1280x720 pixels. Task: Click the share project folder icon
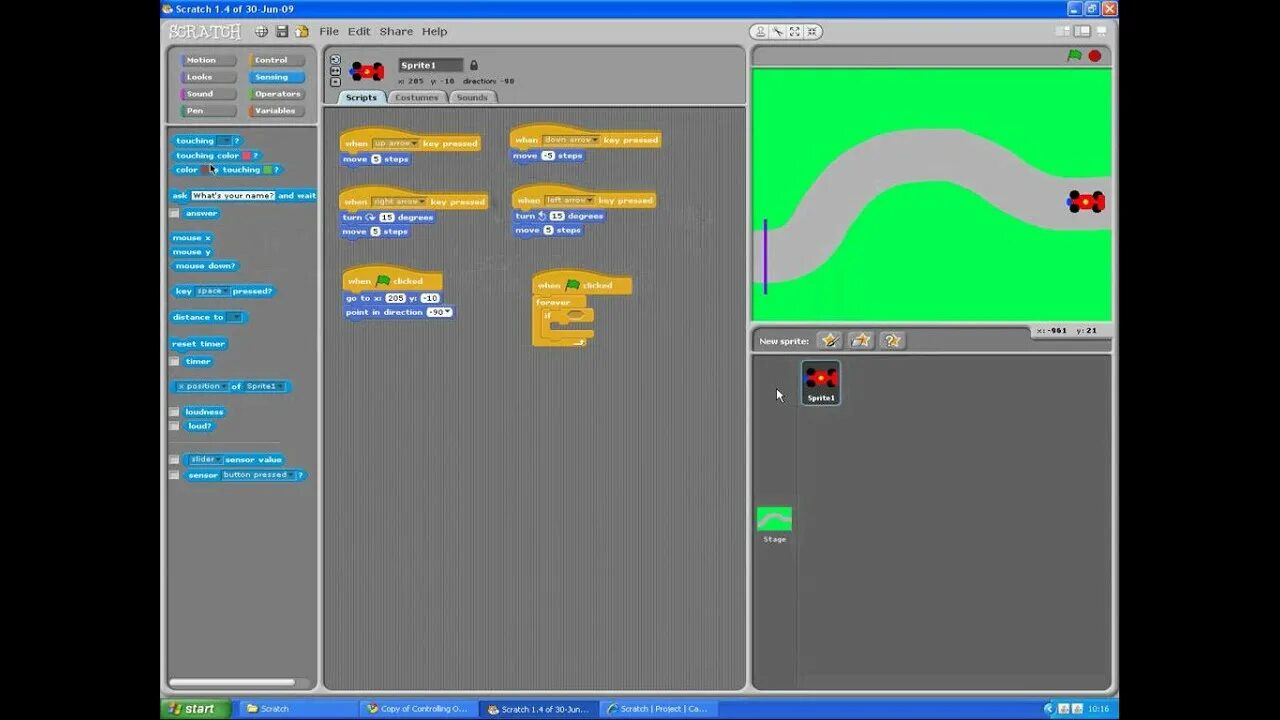click(302, 32)
